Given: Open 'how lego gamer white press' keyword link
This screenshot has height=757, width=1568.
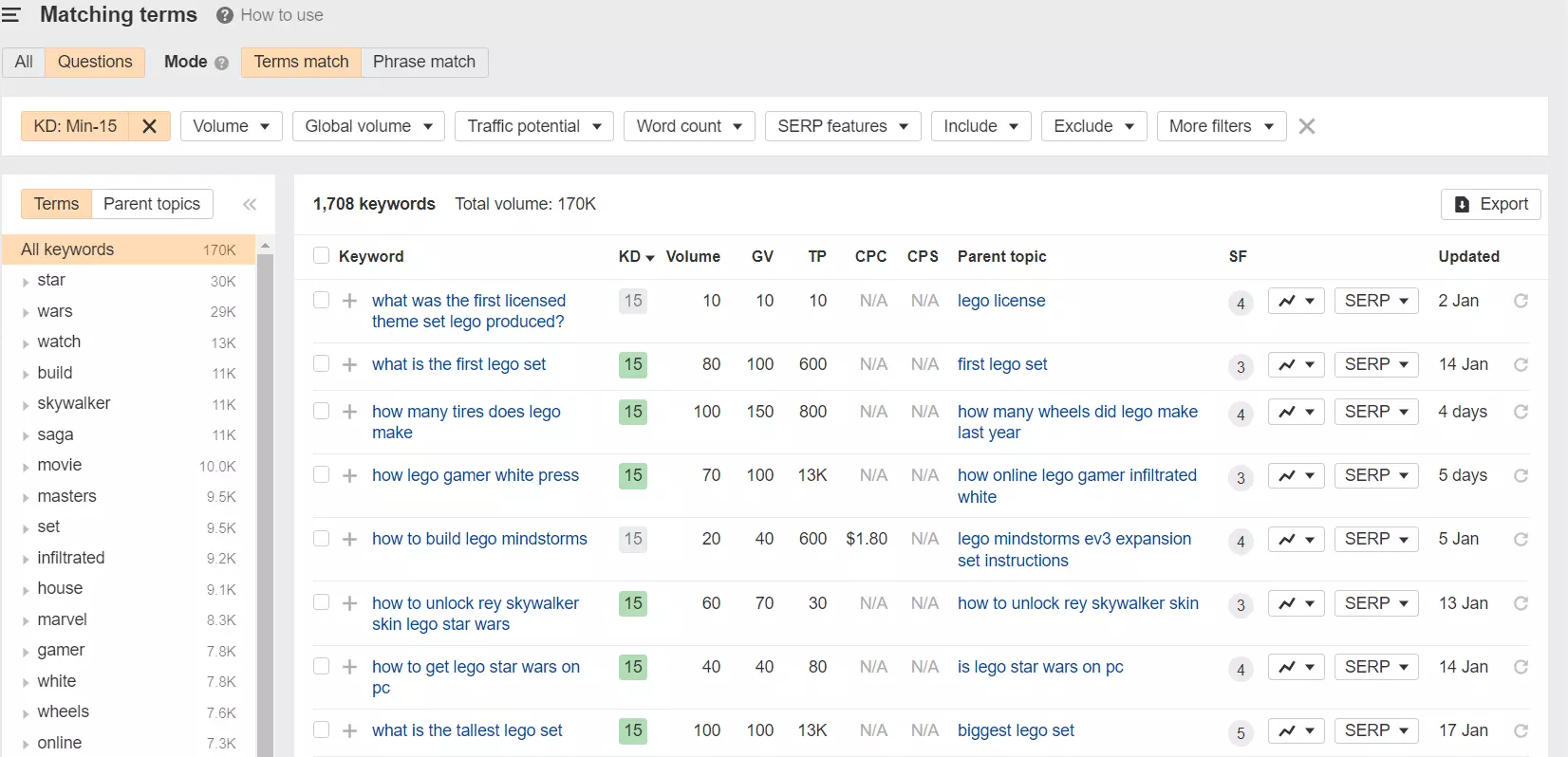Looking at the screenshot, I should coord(476,475).
